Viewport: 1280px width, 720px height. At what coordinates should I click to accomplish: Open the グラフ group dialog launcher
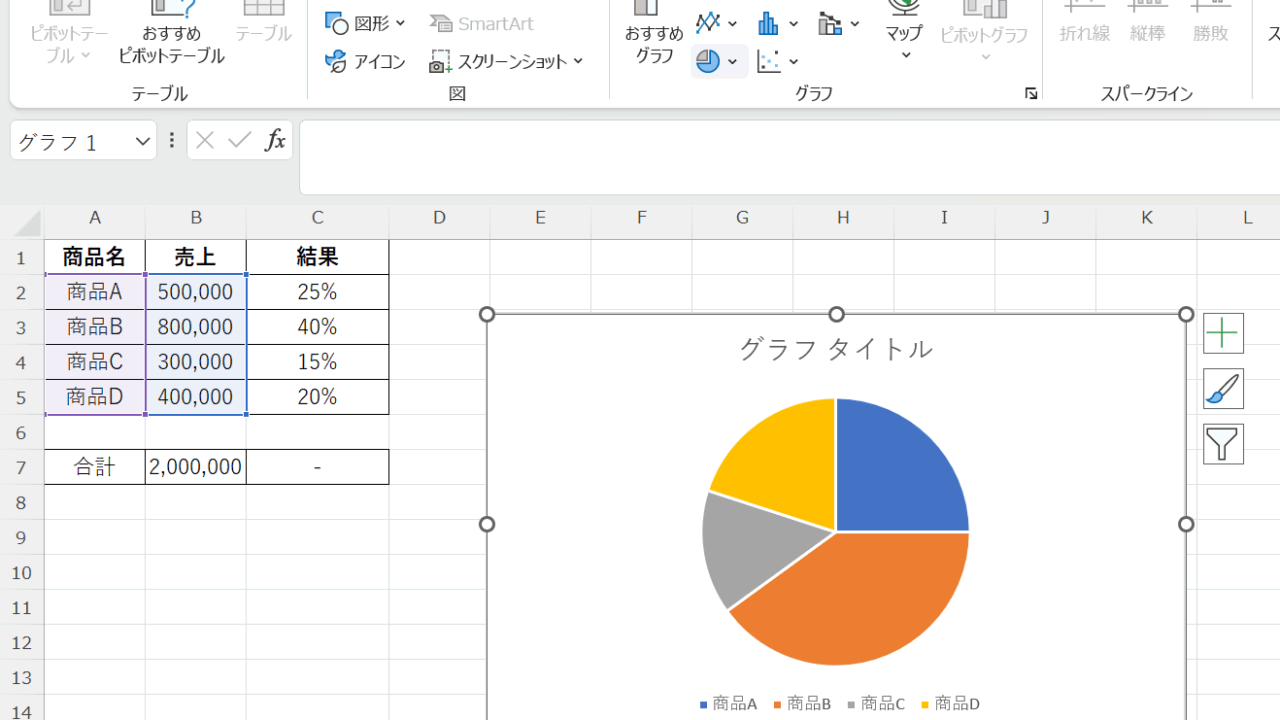tap(1030, 94)
